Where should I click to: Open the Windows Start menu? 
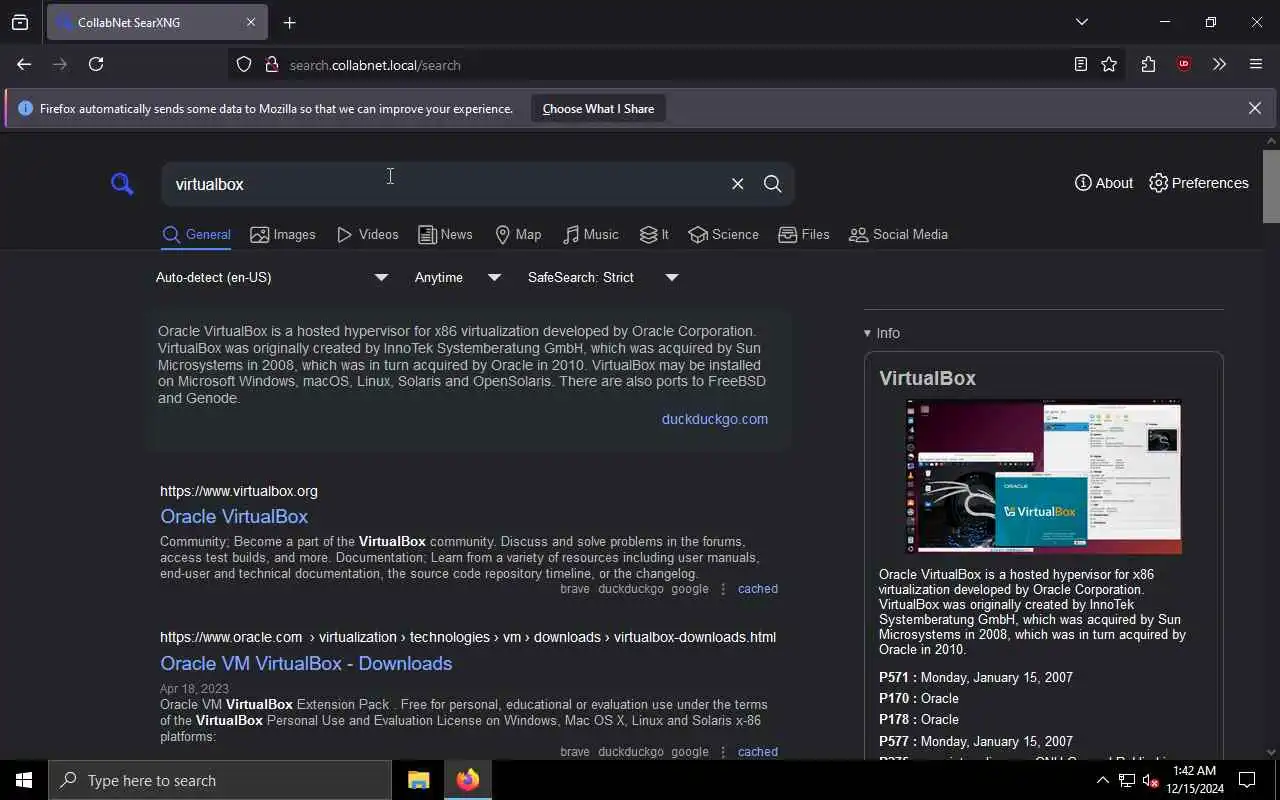pyautogui.click(x=24, y=780)
